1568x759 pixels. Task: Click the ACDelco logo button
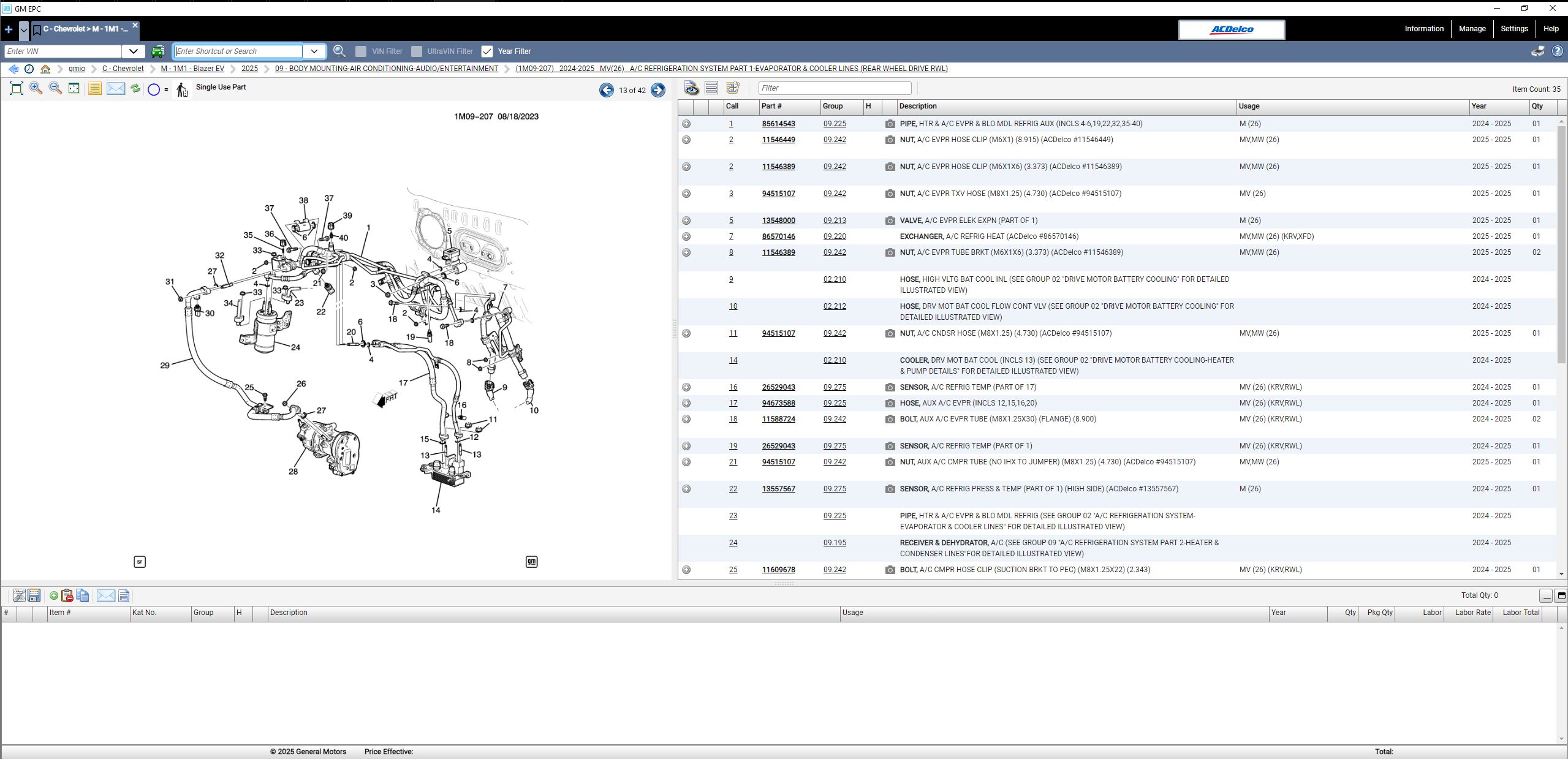[1231, 29]
